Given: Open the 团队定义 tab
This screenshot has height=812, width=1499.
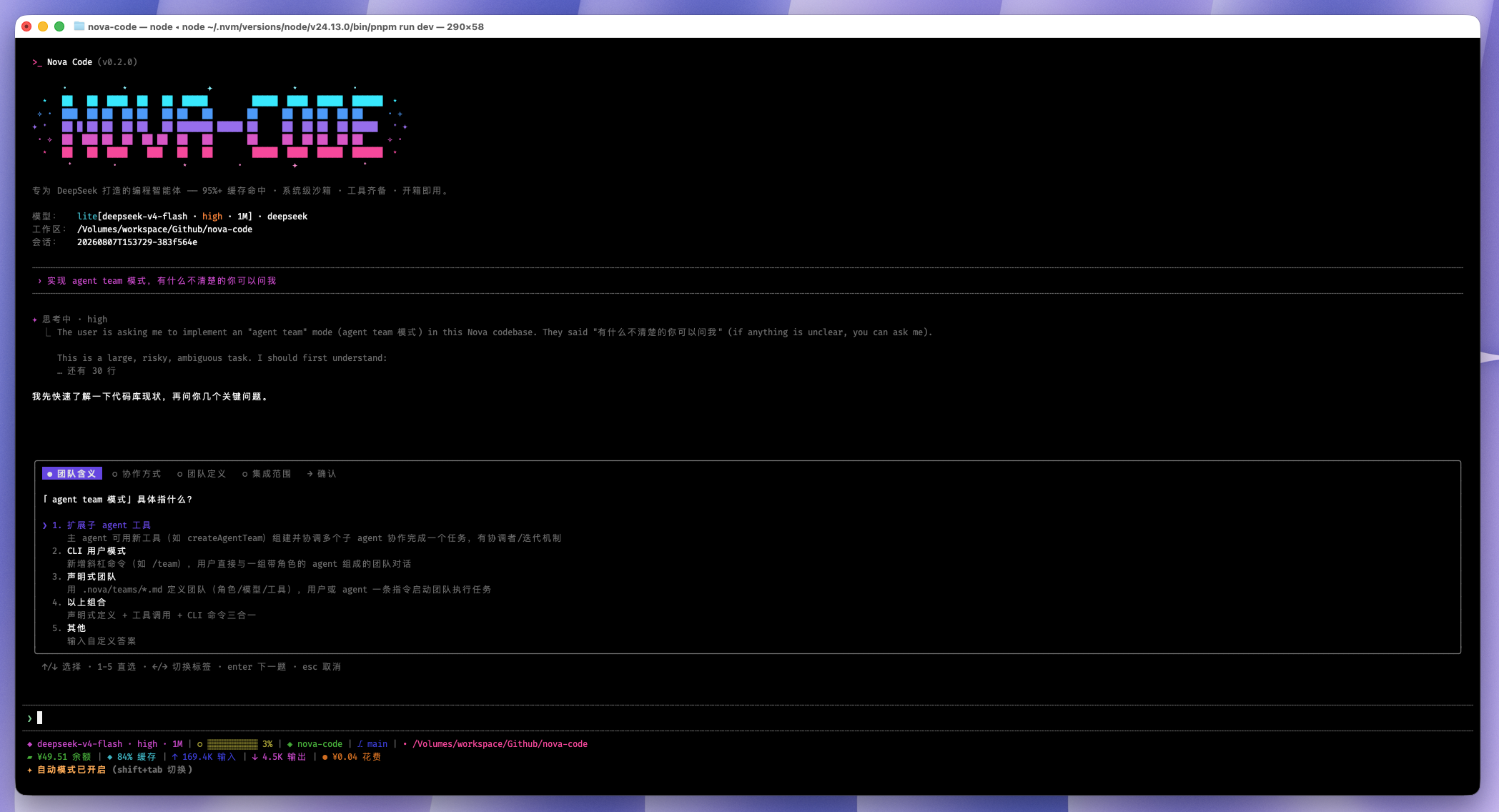Looking at the screenshot, I should pyautogui.click(x=202, y=474).
